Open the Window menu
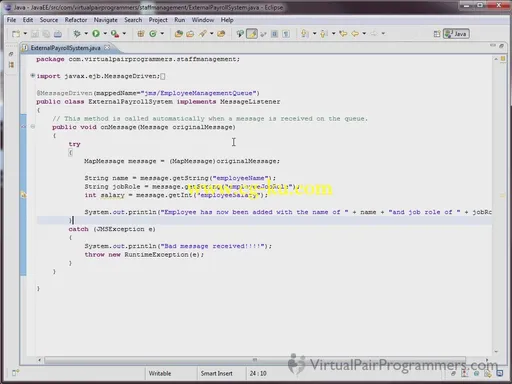The width and height of the screenshot is (512, 384). (x=203, y=20)
